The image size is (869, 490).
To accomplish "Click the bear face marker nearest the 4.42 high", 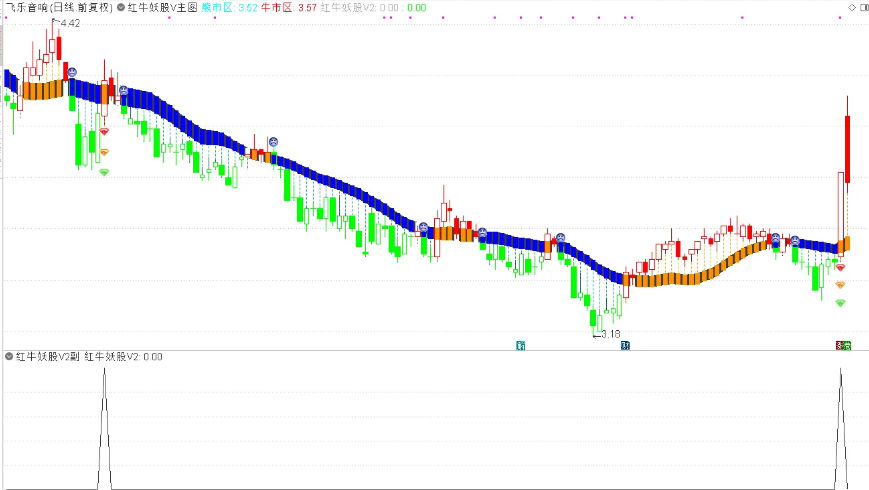I will coord(72,72).
